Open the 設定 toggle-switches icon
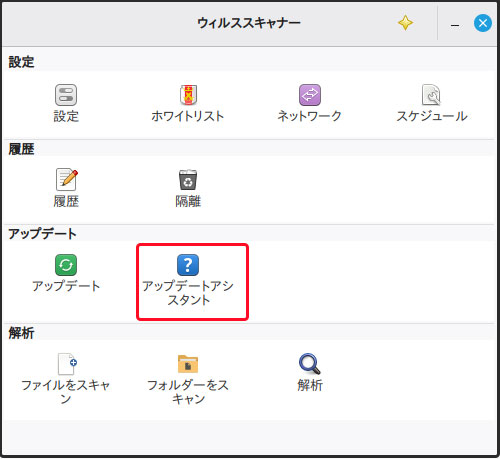This screenshot has height=459, width=500. coord(66,95)
